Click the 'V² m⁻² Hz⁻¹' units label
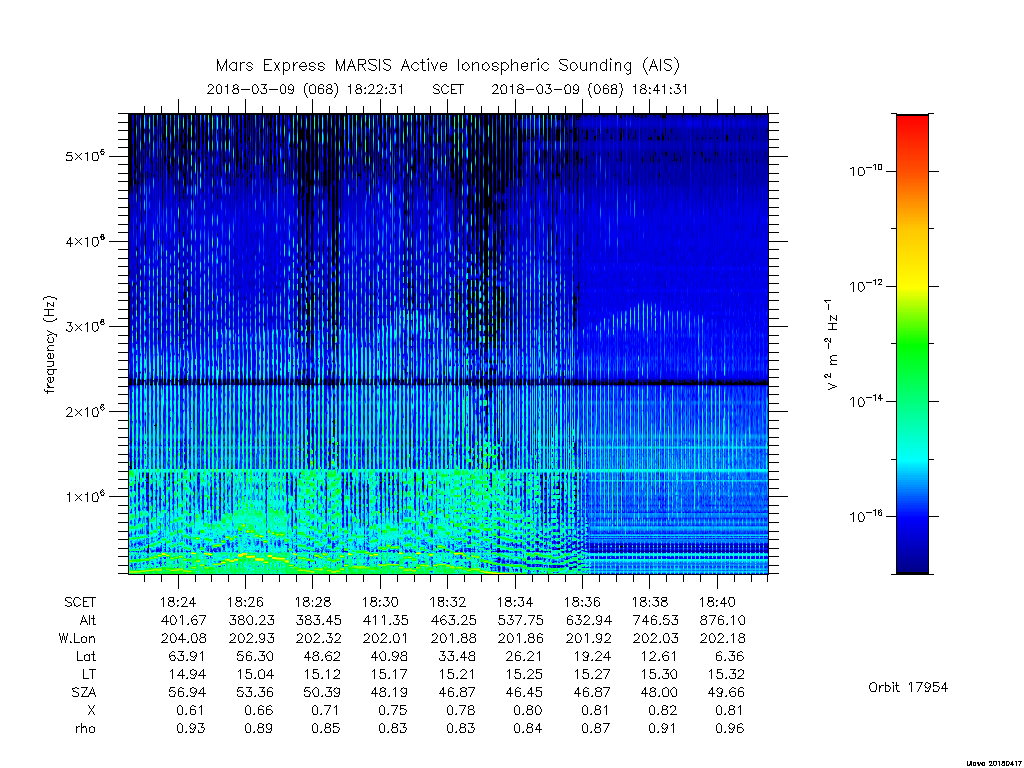Image resolution: width=1024 pixels, height=768 pixels. pos(831,345)
